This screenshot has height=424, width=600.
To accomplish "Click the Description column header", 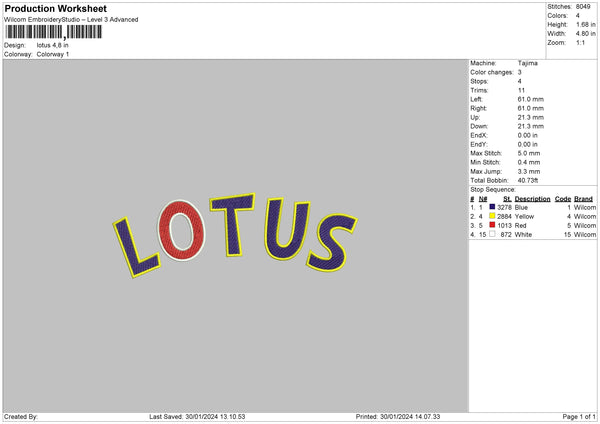I will [532, 199].
